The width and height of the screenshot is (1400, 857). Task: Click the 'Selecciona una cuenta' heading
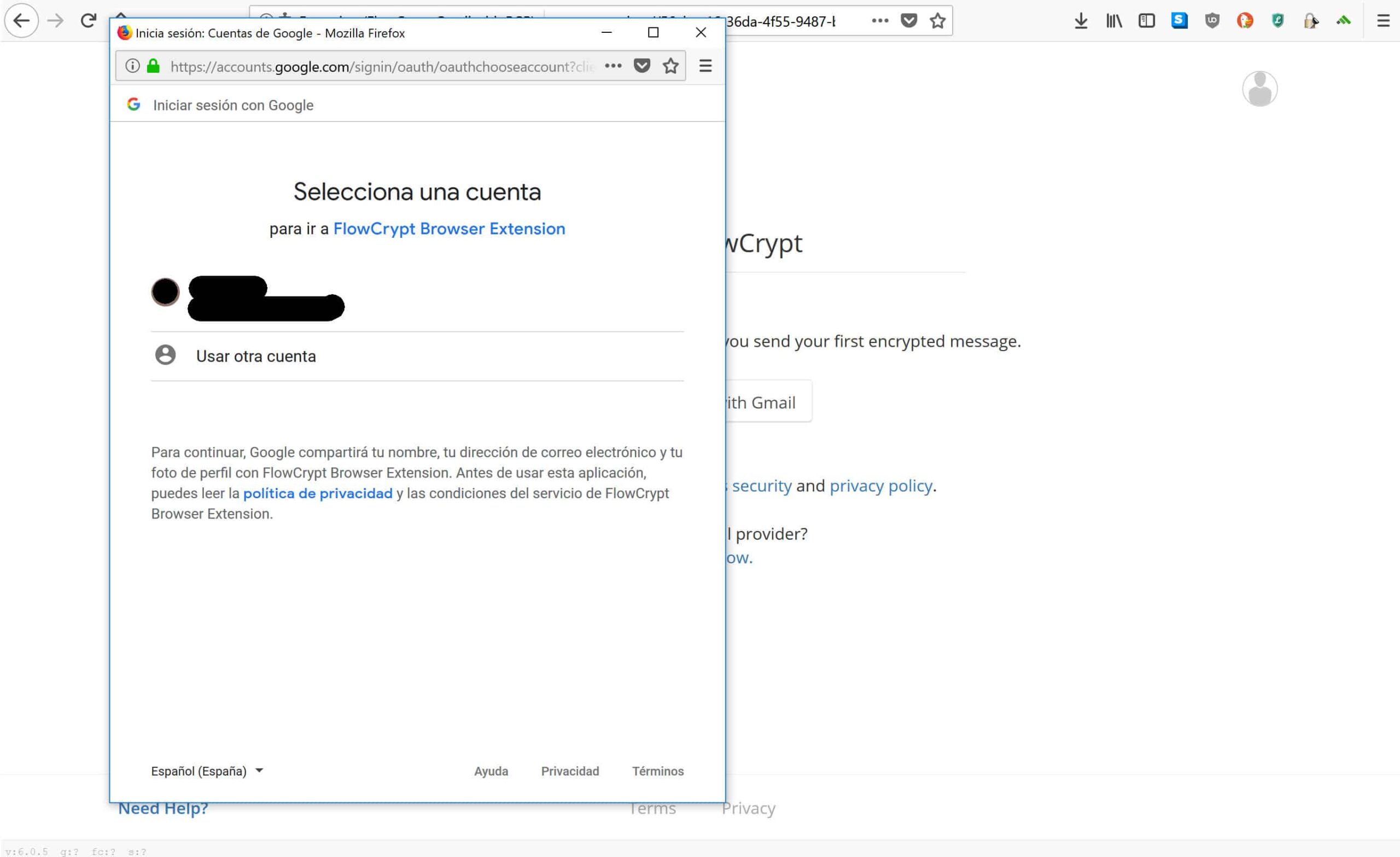coord(417,191)
